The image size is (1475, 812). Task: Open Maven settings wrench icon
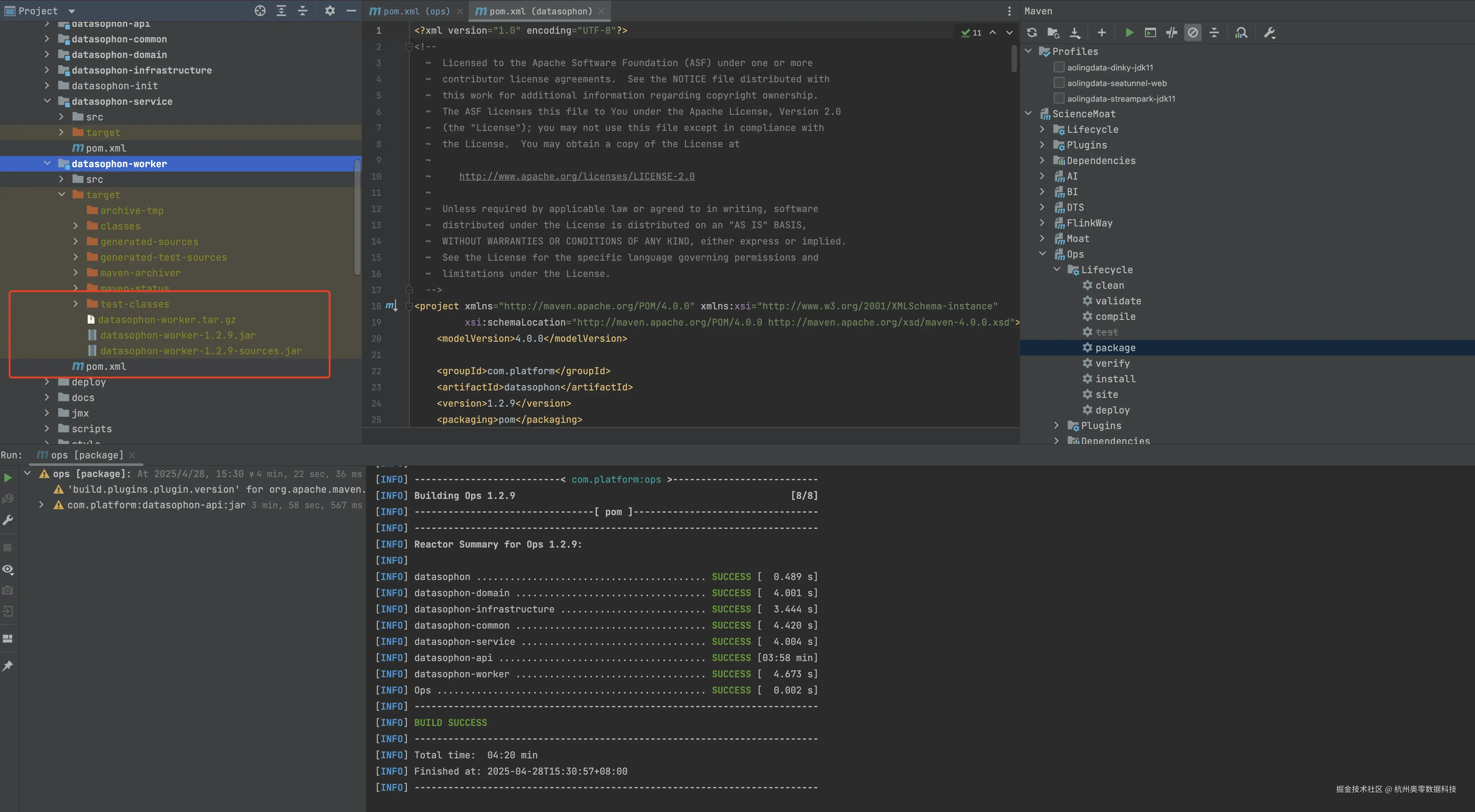[x=1269, y=33]
